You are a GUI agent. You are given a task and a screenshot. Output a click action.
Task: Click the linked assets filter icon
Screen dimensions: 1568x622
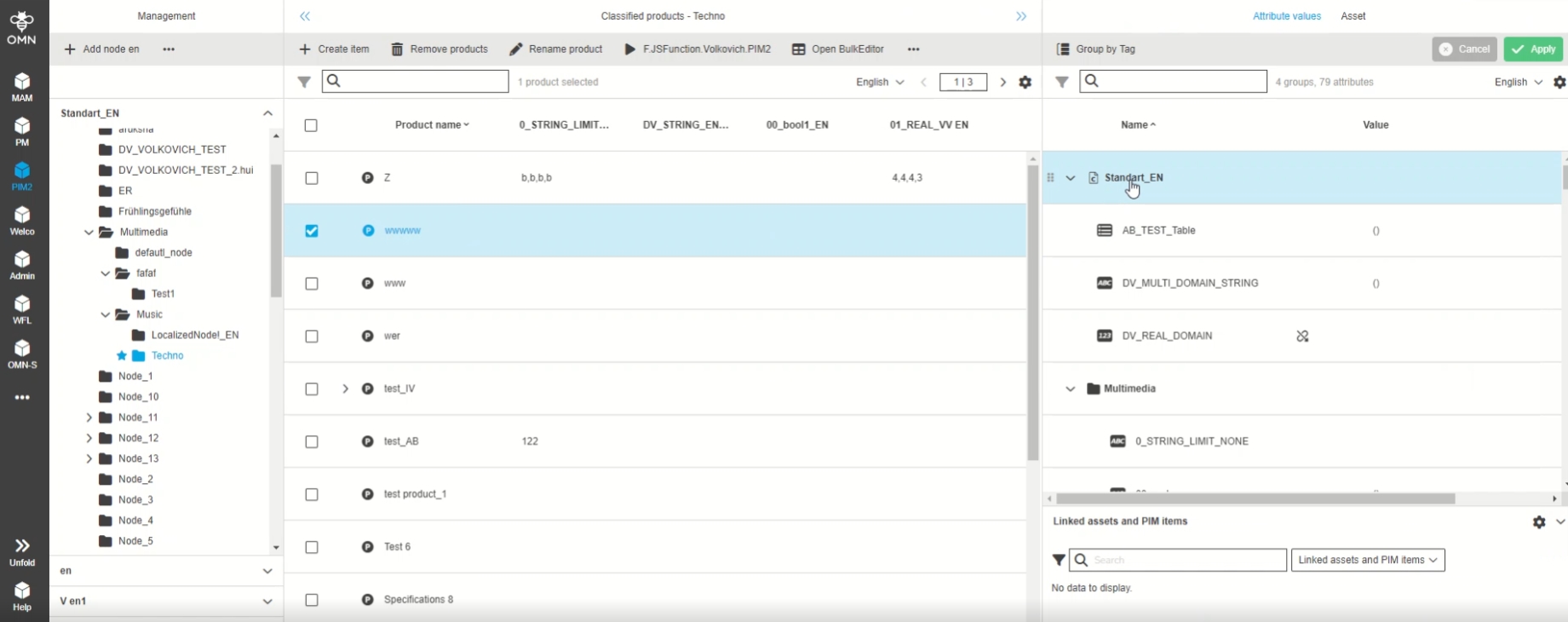pos(1059,560)
